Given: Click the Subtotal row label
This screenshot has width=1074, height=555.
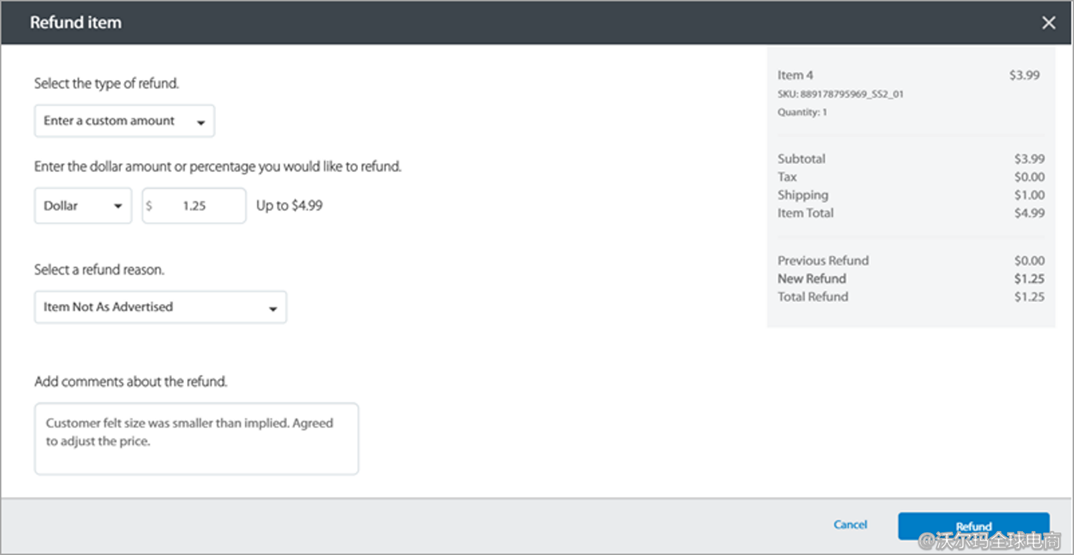Looking at the screenshot, I should click(802, 159).
